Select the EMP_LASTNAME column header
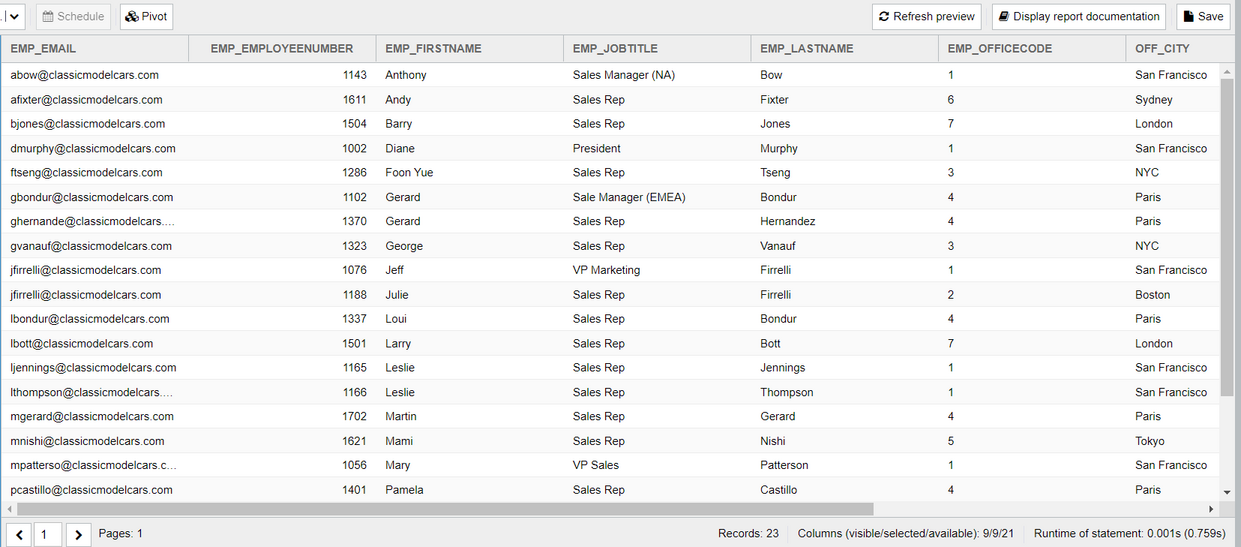 [x=806, y=48]
